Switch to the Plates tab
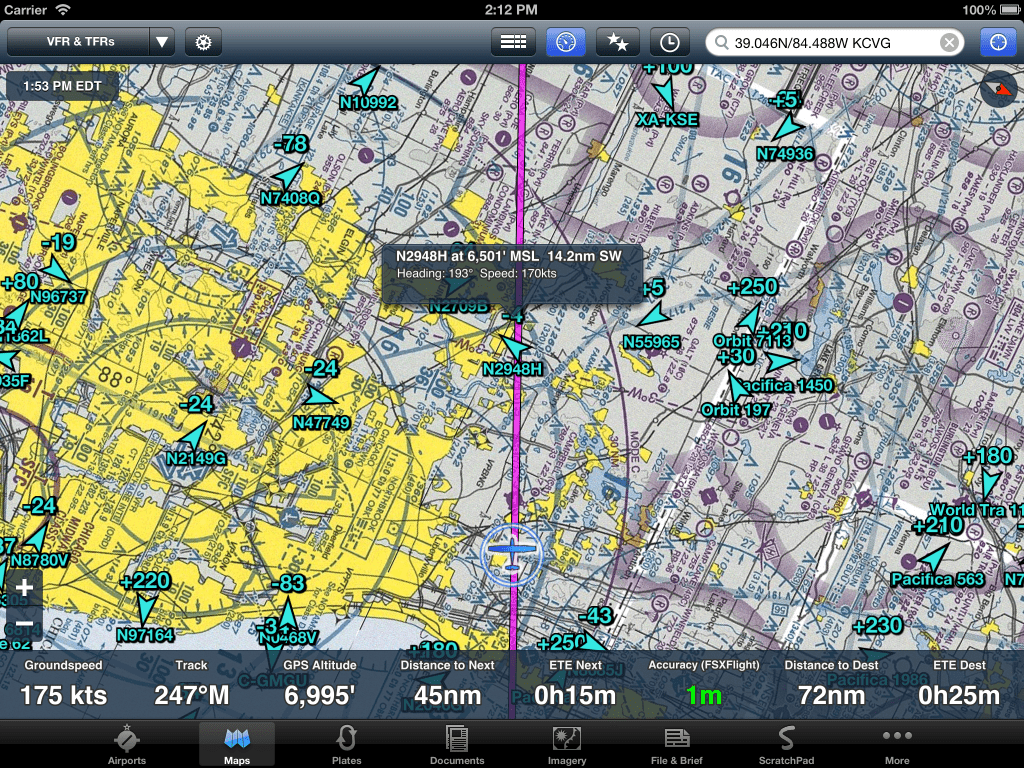The height and width of the screenshot is (768, 1024). click(x=346, y=744)
